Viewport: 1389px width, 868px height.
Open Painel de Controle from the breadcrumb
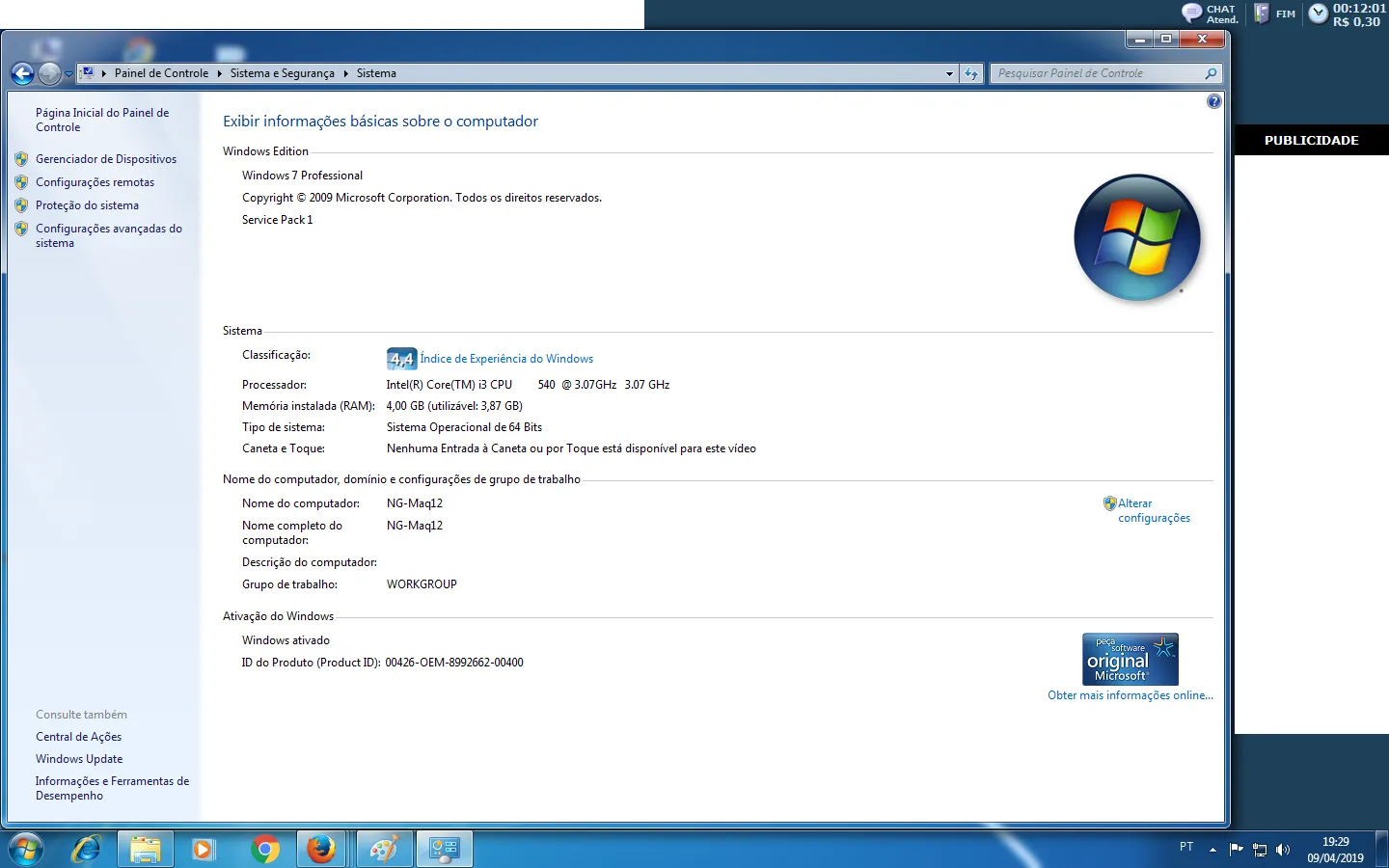161,73
